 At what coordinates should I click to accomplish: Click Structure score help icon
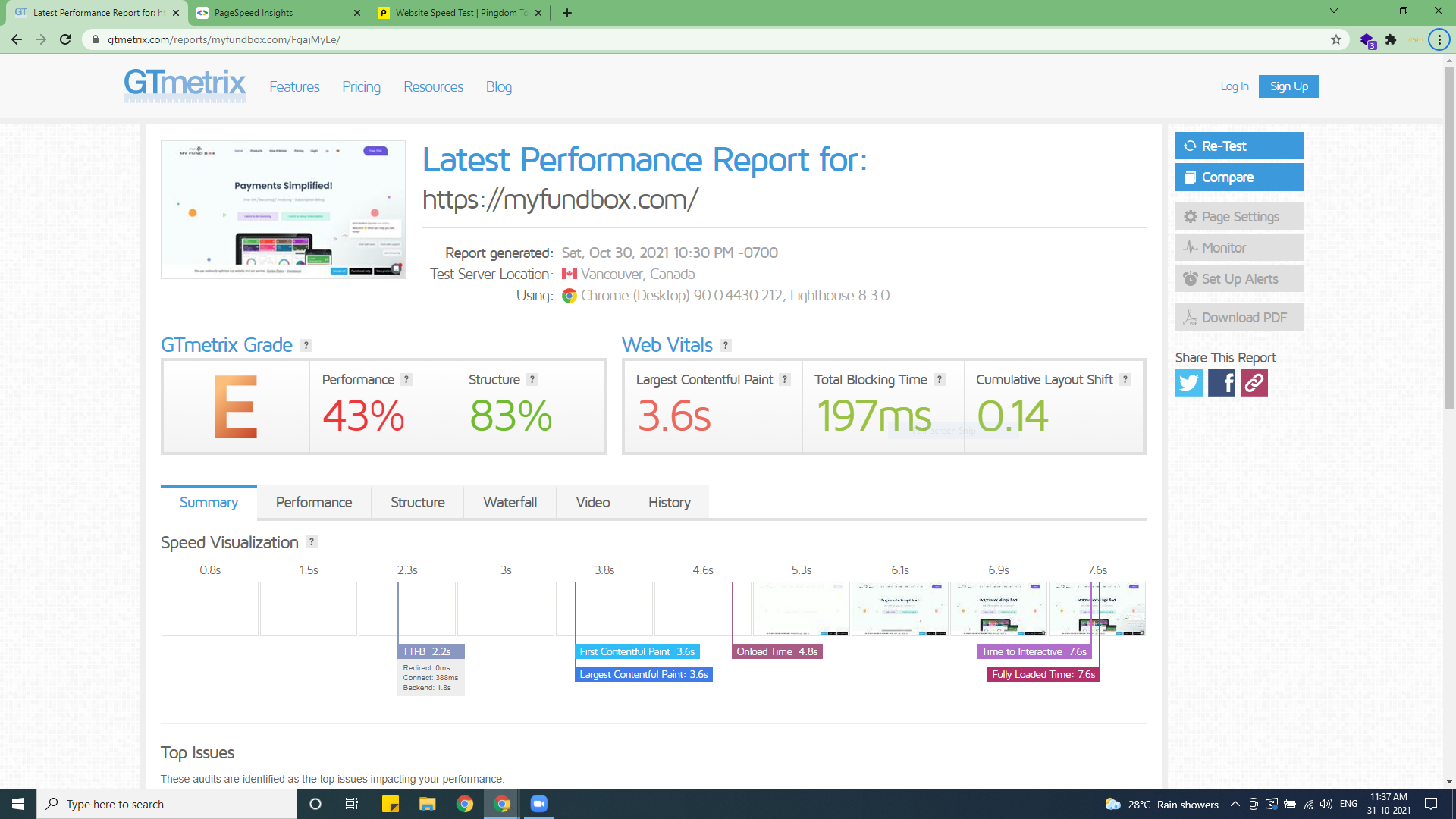(532, 380)
